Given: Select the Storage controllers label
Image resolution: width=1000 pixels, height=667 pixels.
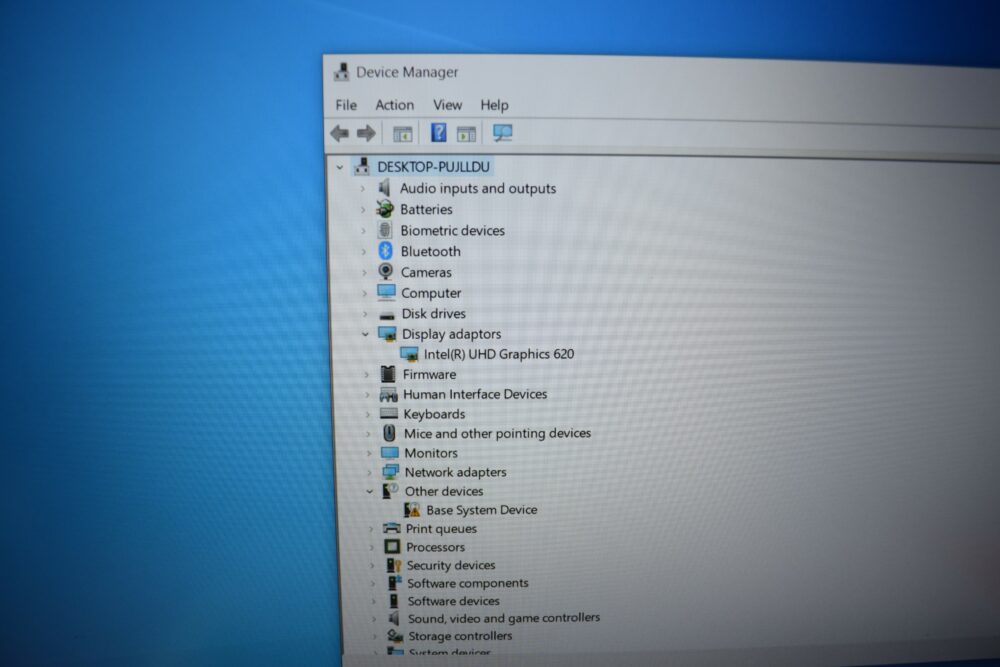Looking at the screenshot, I should [460, 636].
